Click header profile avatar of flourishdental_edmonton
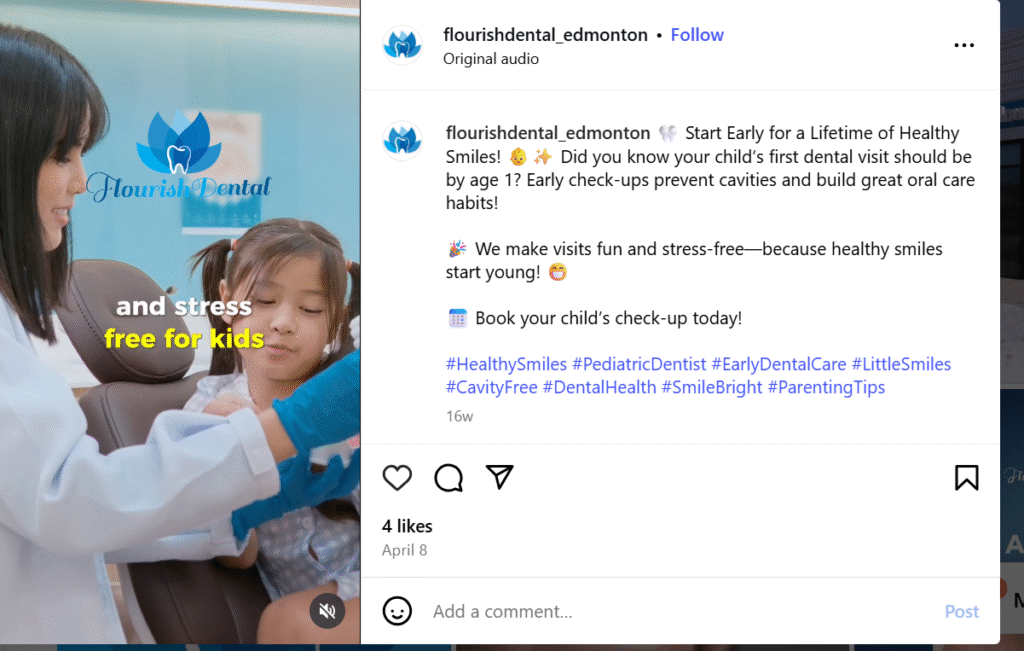Viewport: 1024px width, 651px height. coord(402,45)
